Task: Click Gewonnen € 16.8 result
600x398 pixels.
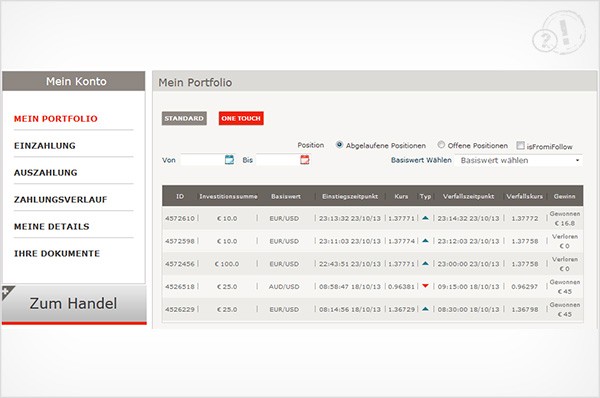Action: click(565, 218)
